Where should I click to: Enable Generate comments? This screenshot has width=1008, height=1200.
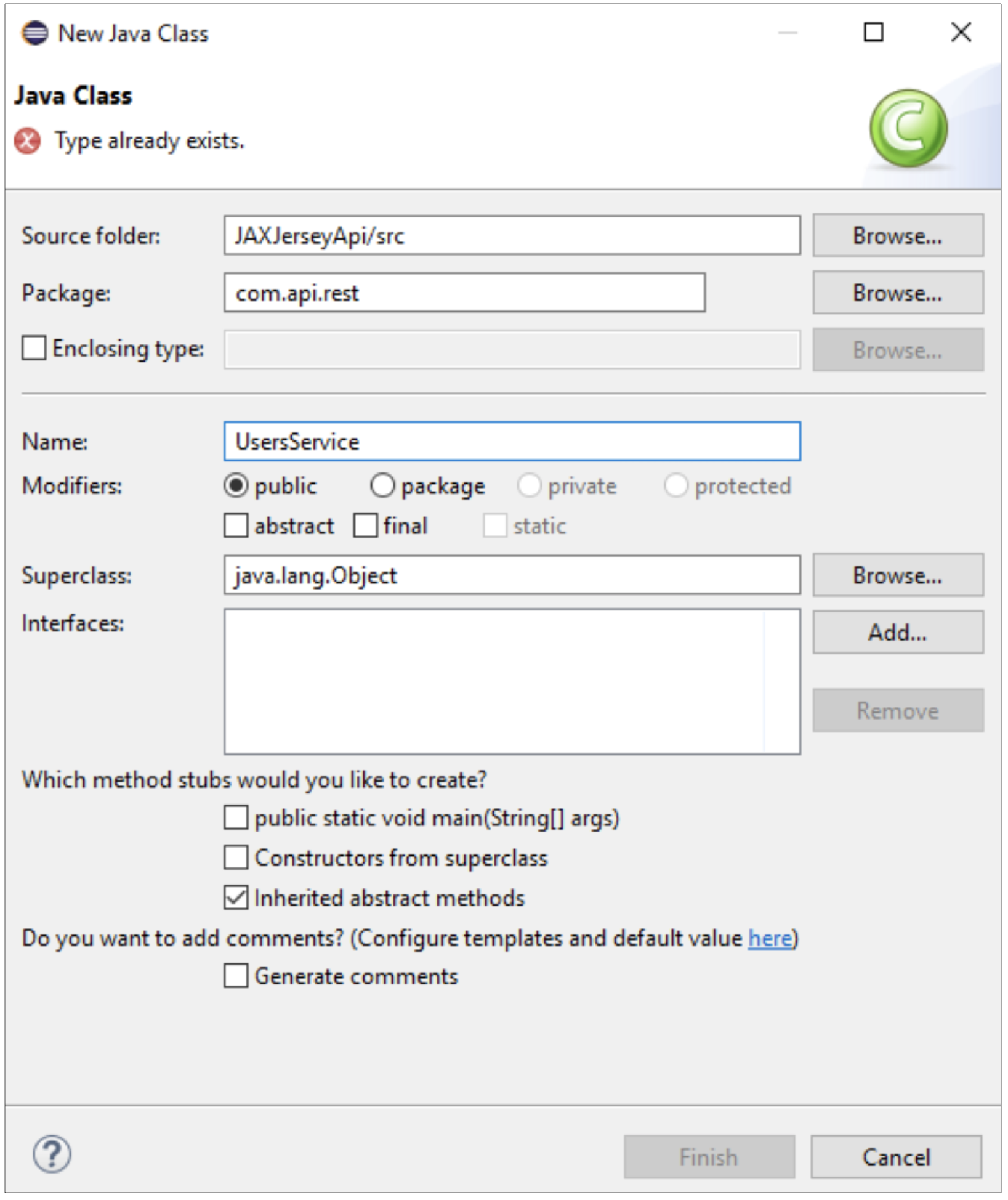236,975
